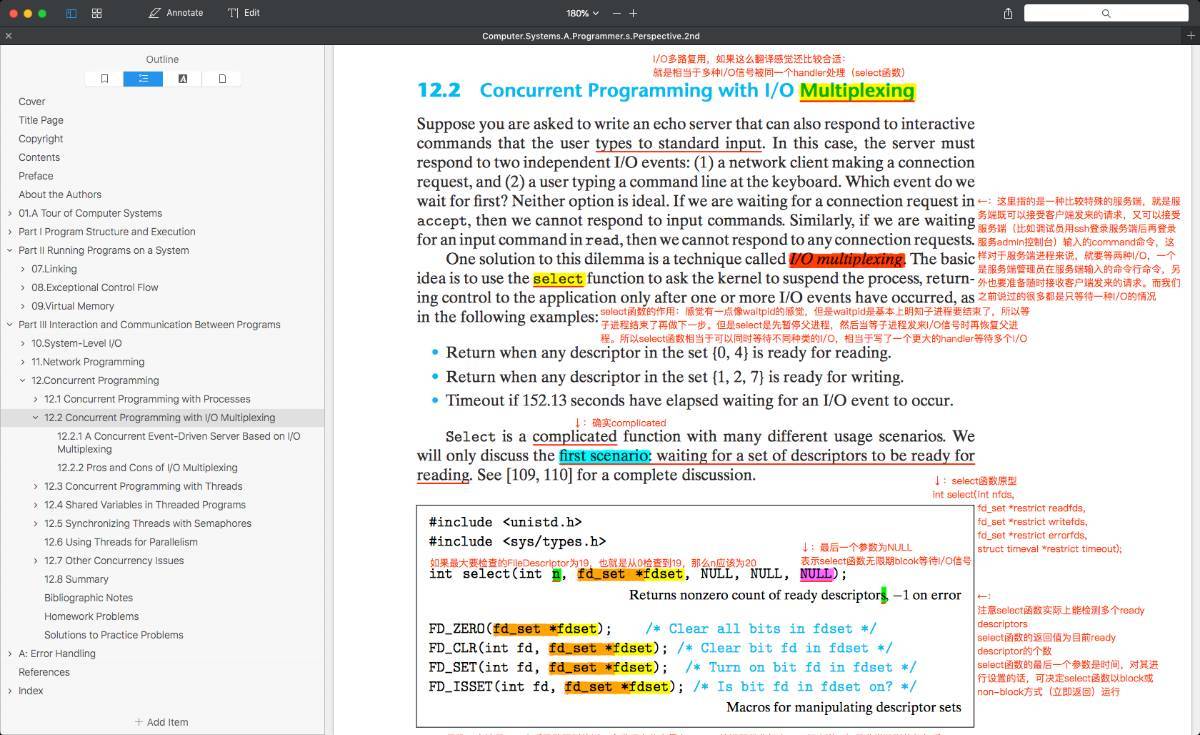Click the yellow-highlighted select word

tap(558, 279)
